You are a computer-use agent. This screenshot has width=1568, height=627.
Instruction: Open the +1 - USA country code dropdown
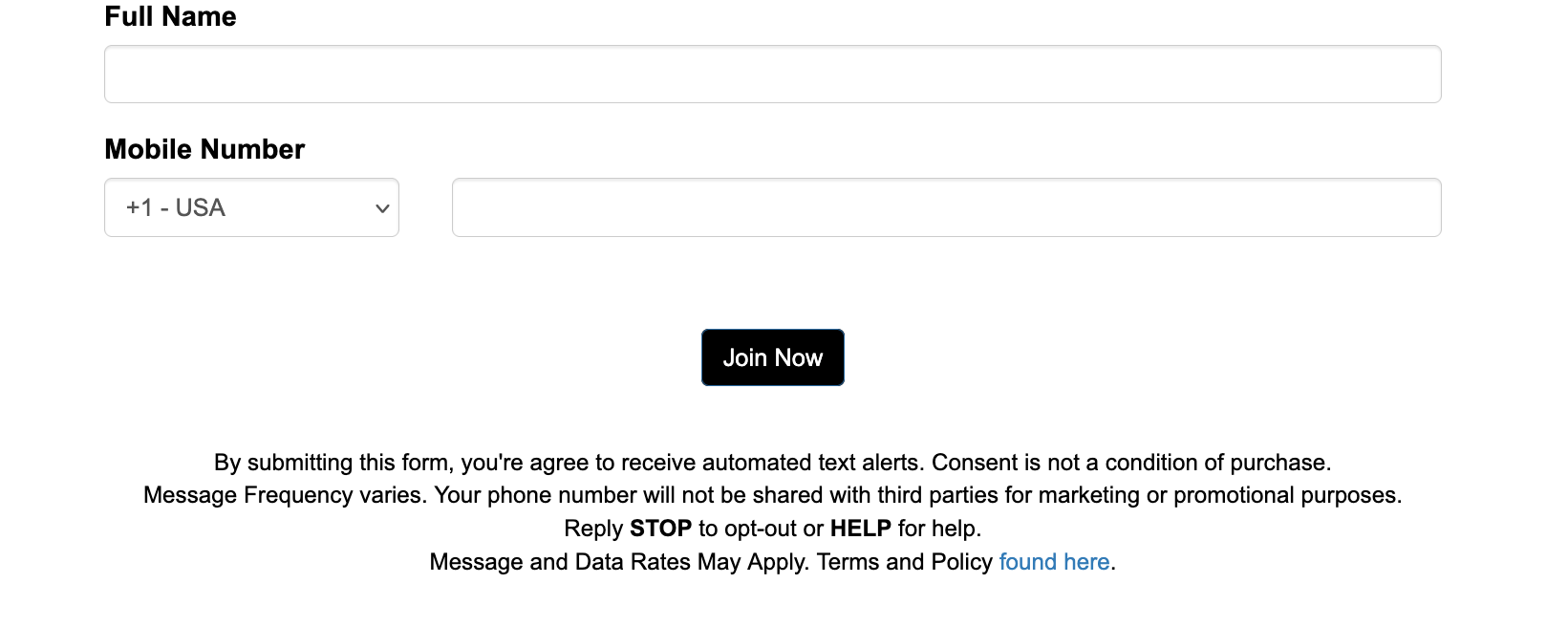click(250, 207)
